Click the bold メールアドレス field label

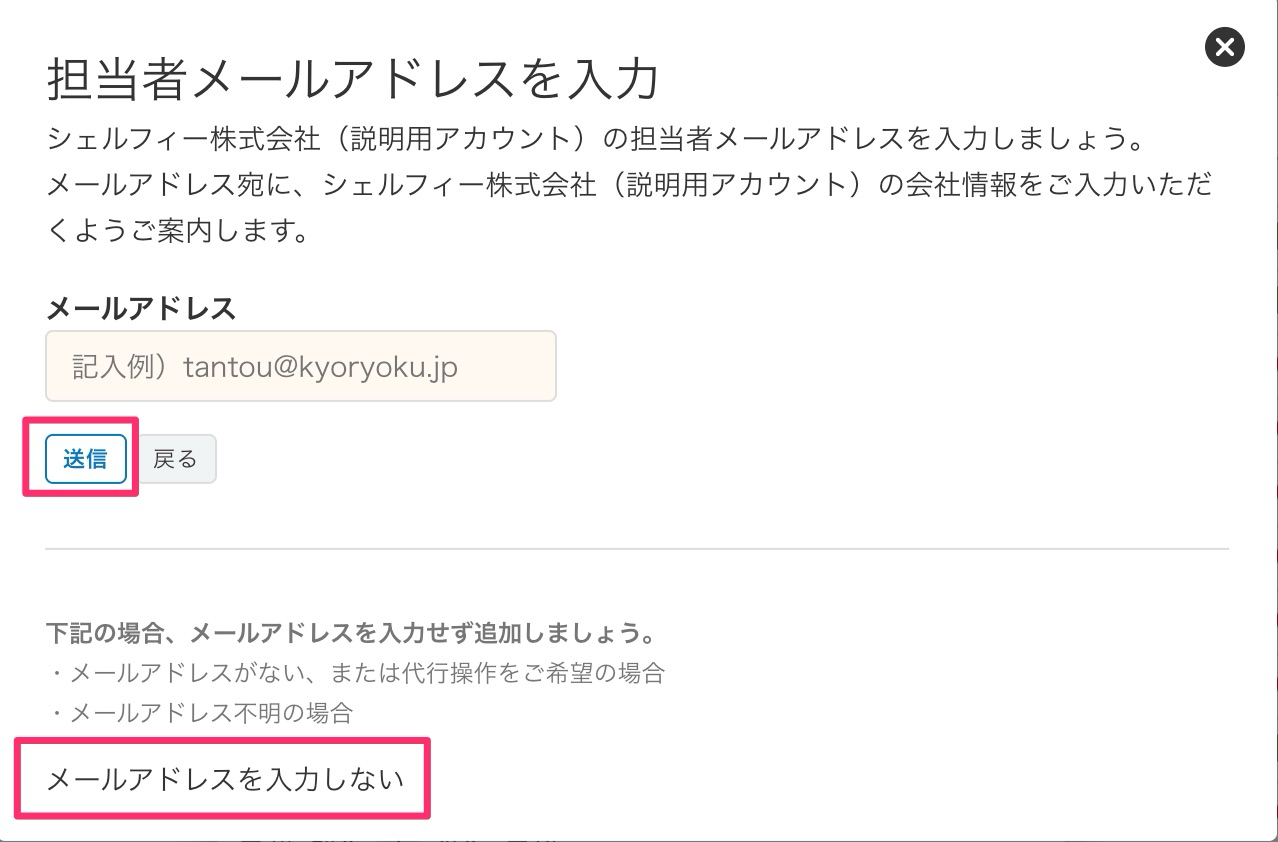click(x=141, y=309)
